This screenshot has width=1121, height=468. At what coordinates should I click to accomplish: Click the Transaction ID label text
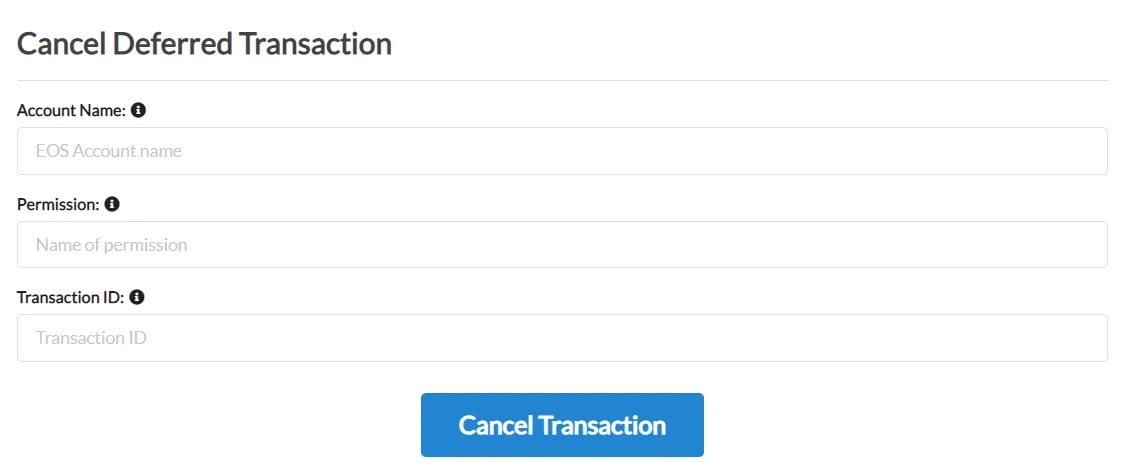pos(71,297)
